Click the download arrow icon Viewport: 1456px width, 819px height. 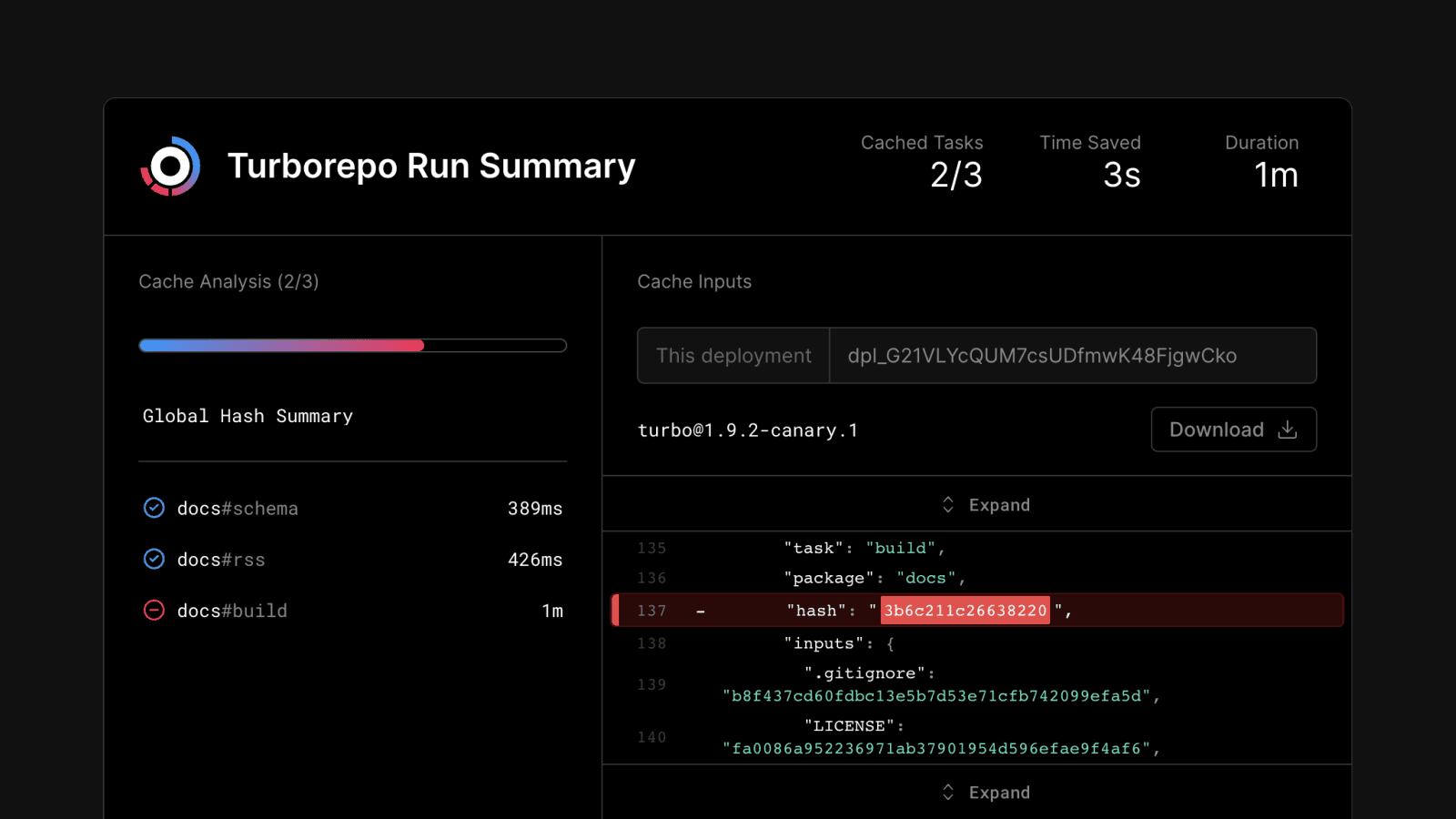click(x=1287, y=430)
